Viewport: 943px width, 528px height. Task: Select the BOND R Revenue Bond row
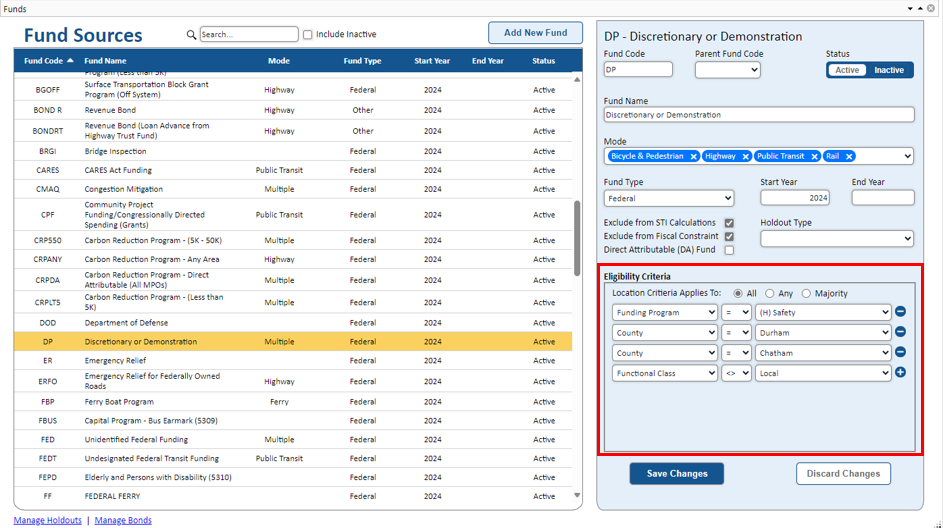click(x=293, y=110)
